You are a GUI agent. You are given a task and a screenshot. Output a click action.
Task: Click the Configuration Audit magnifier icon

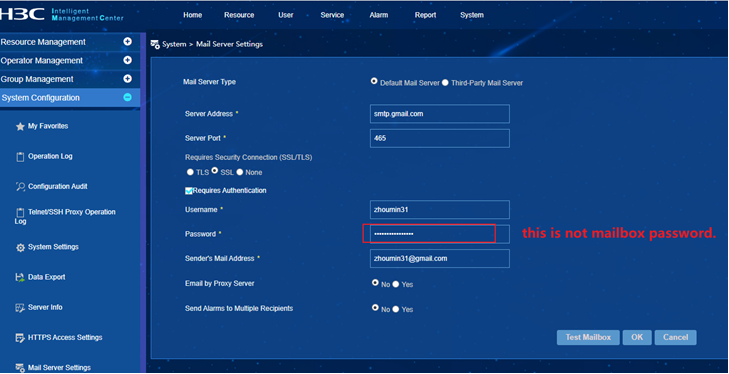20,187
